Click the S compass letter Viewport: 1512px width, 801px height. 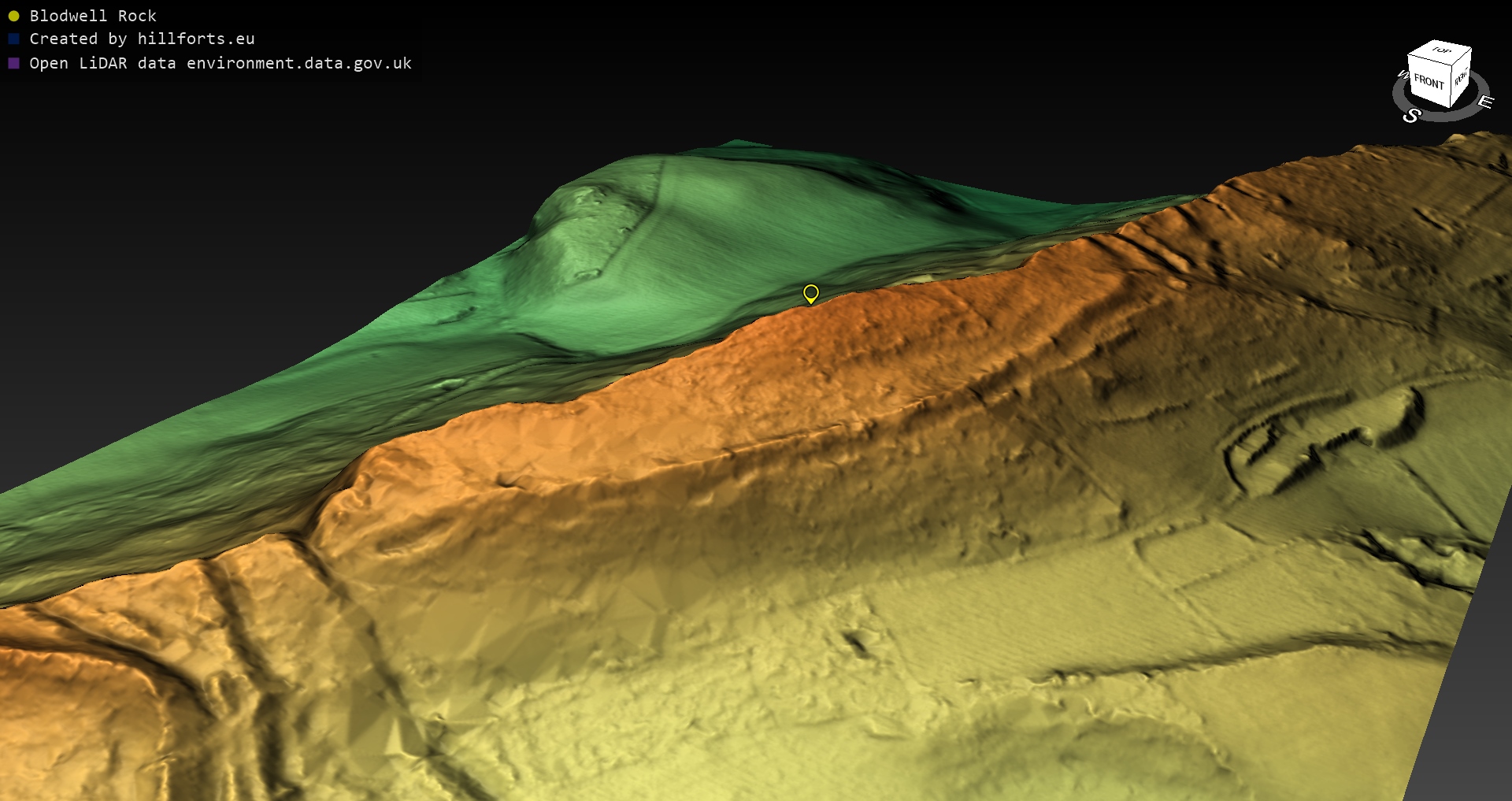point(1411,116)
